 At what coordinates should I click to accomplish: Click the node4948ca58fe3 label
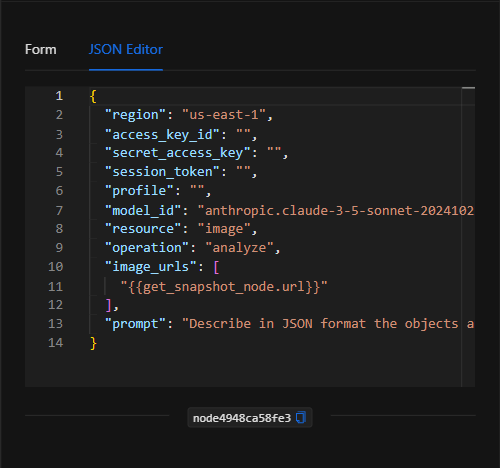(x=242, y=418)
